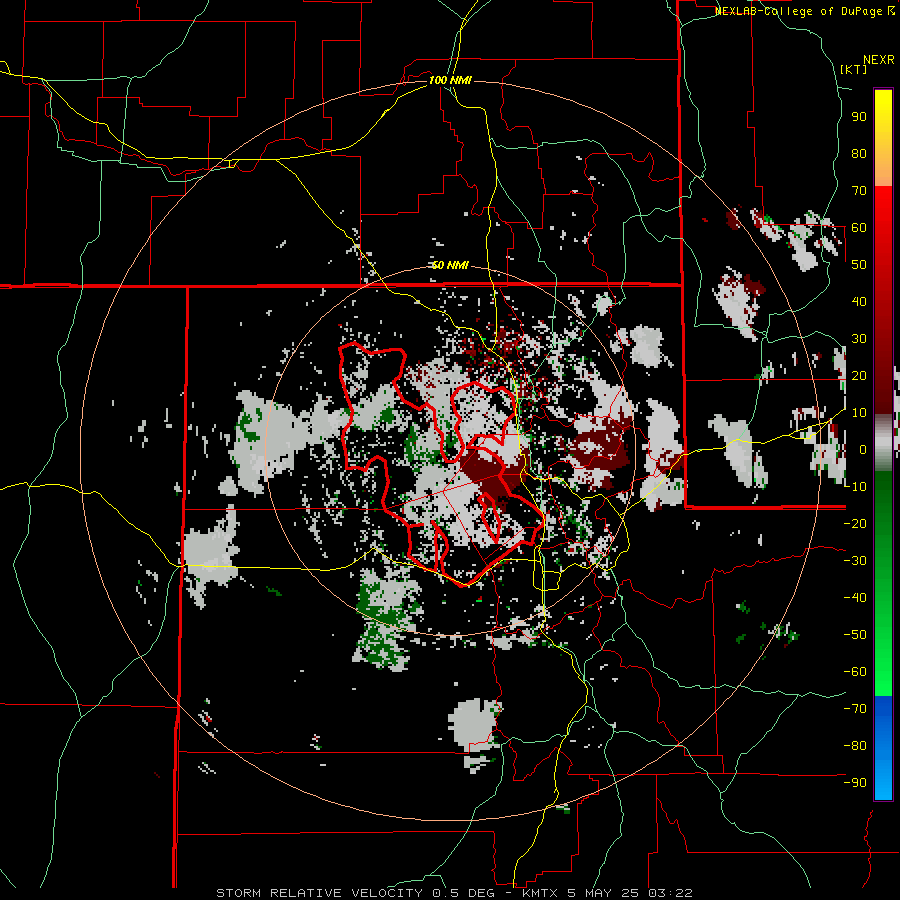This screenshot has height=900, width=900.
Task: Click the 40 value on velocity scale
Action: coord(859,302)
